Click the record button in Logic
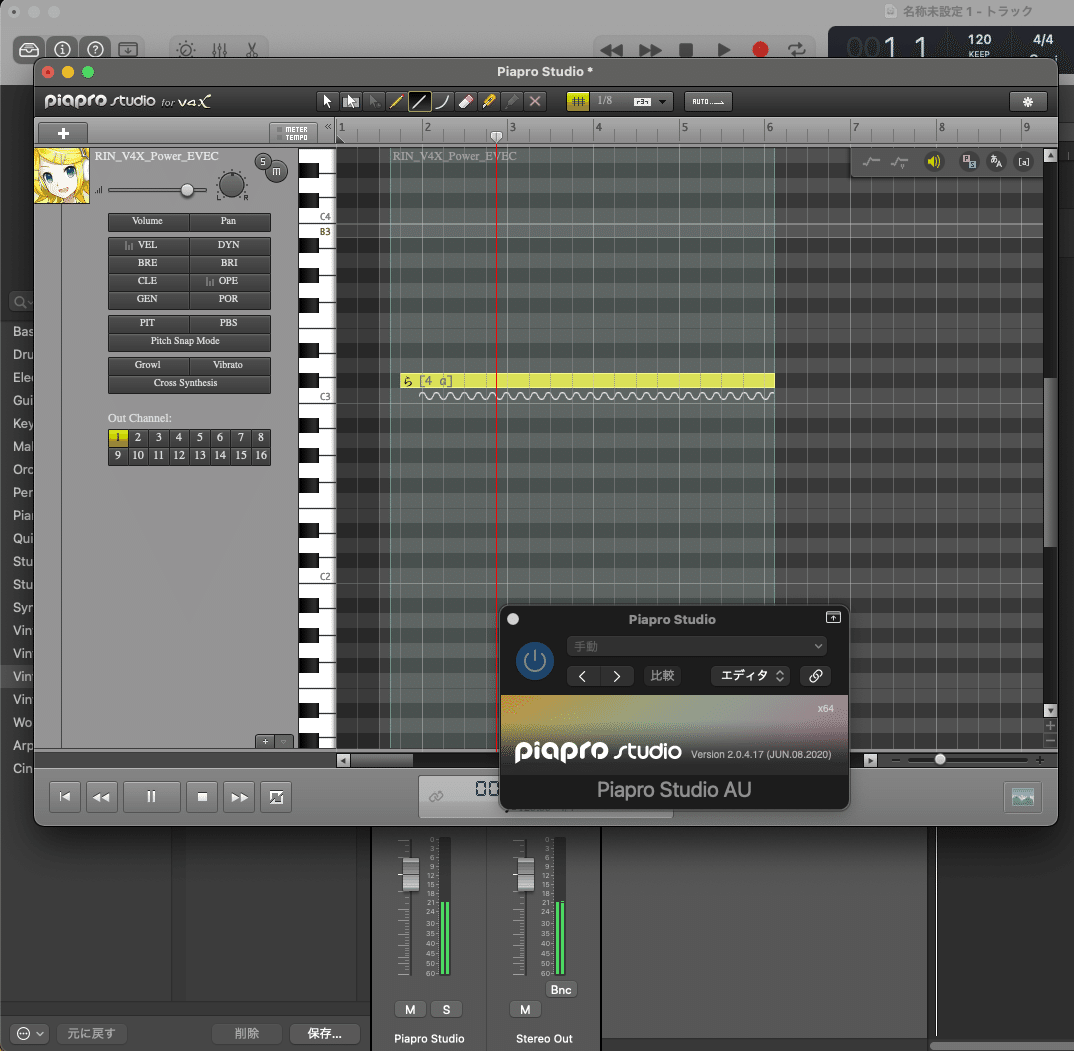 (760, 49)
